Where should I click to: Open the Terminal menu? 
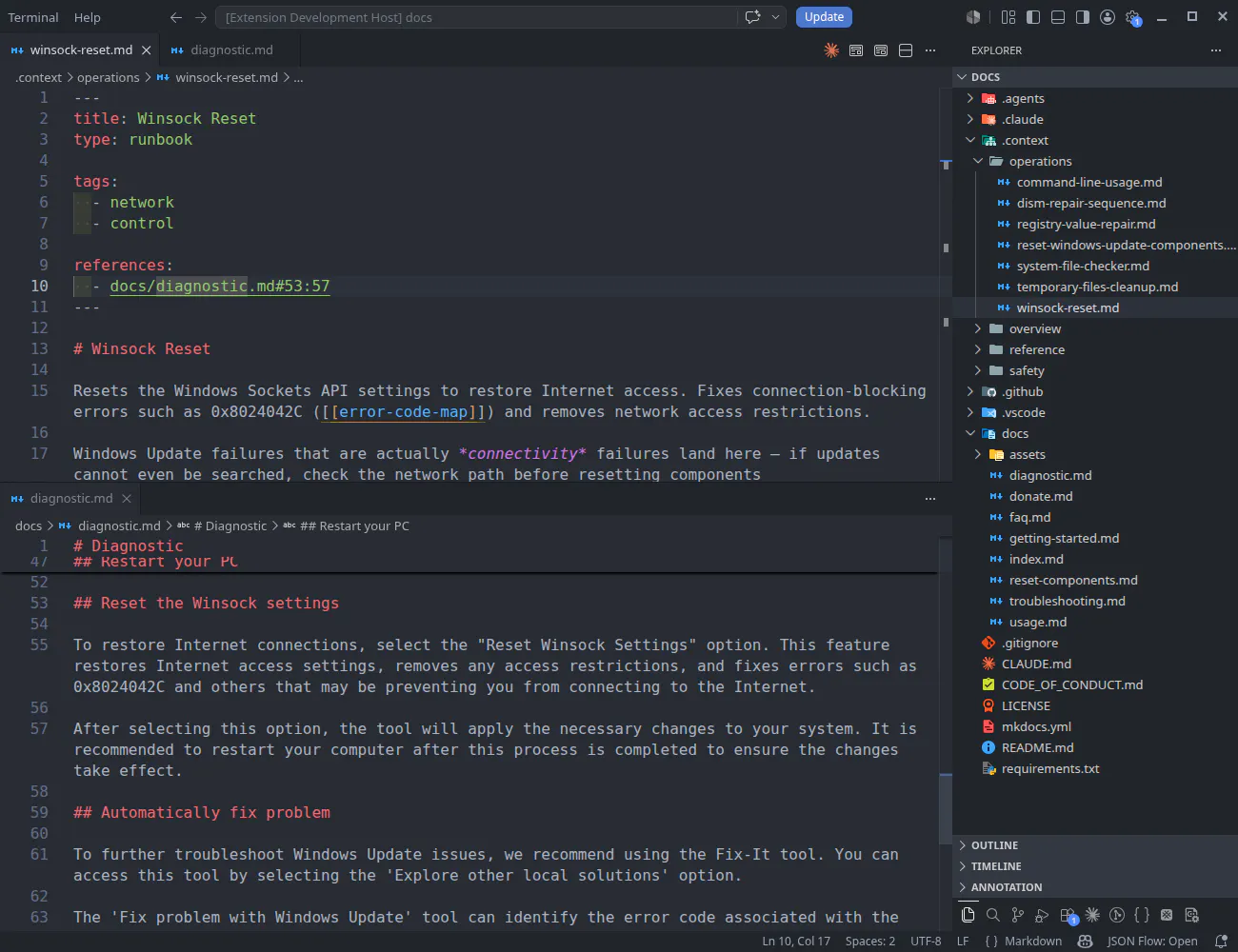click(33, 17)
